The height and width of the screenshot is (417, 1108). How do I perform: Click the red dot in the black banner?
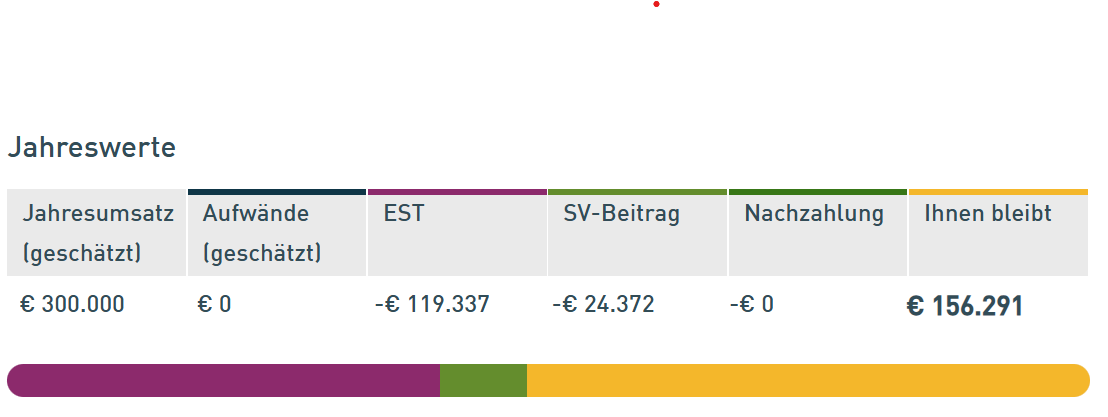[x=656, y=4]
